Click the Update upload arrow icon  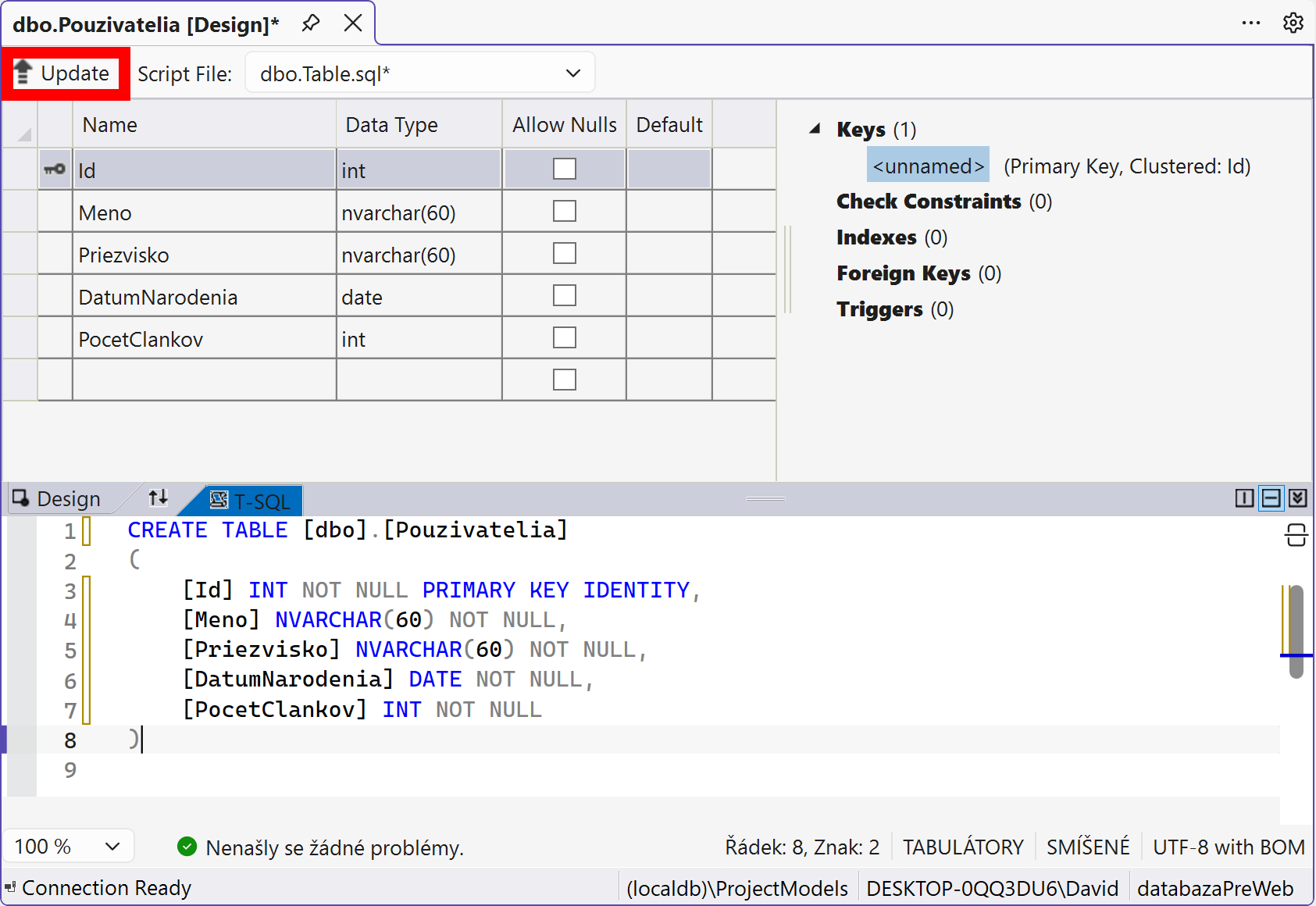[x=23, y=72]
